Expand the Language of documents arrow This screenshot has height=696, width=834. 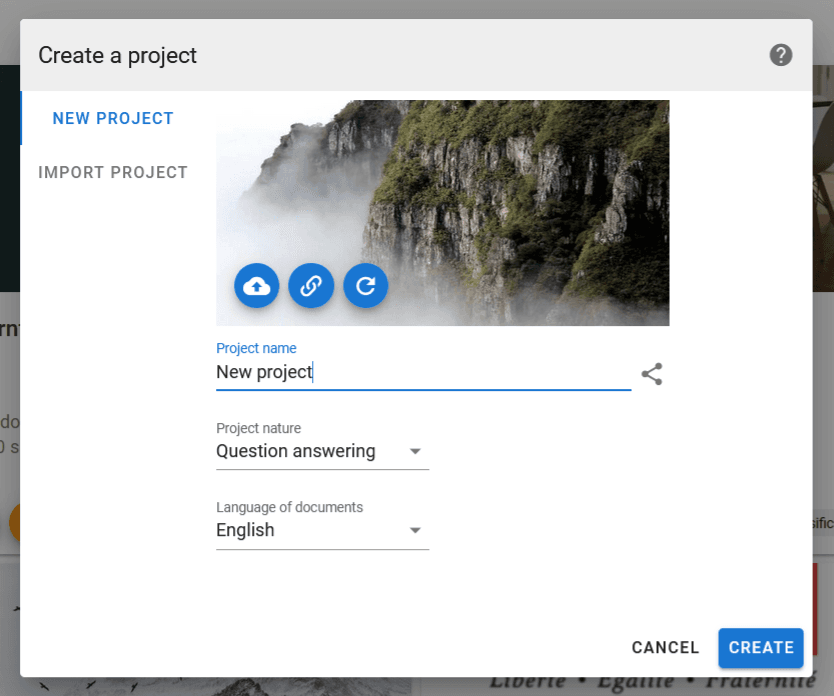point(416,531)
